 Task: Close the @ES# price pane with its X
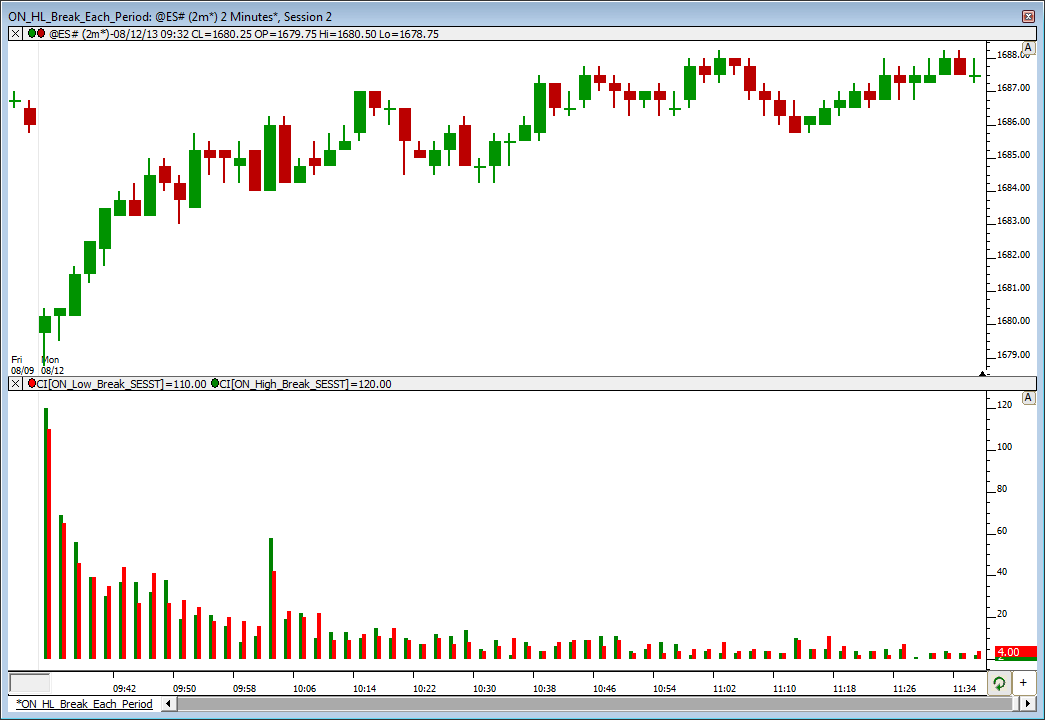(15, 34)
